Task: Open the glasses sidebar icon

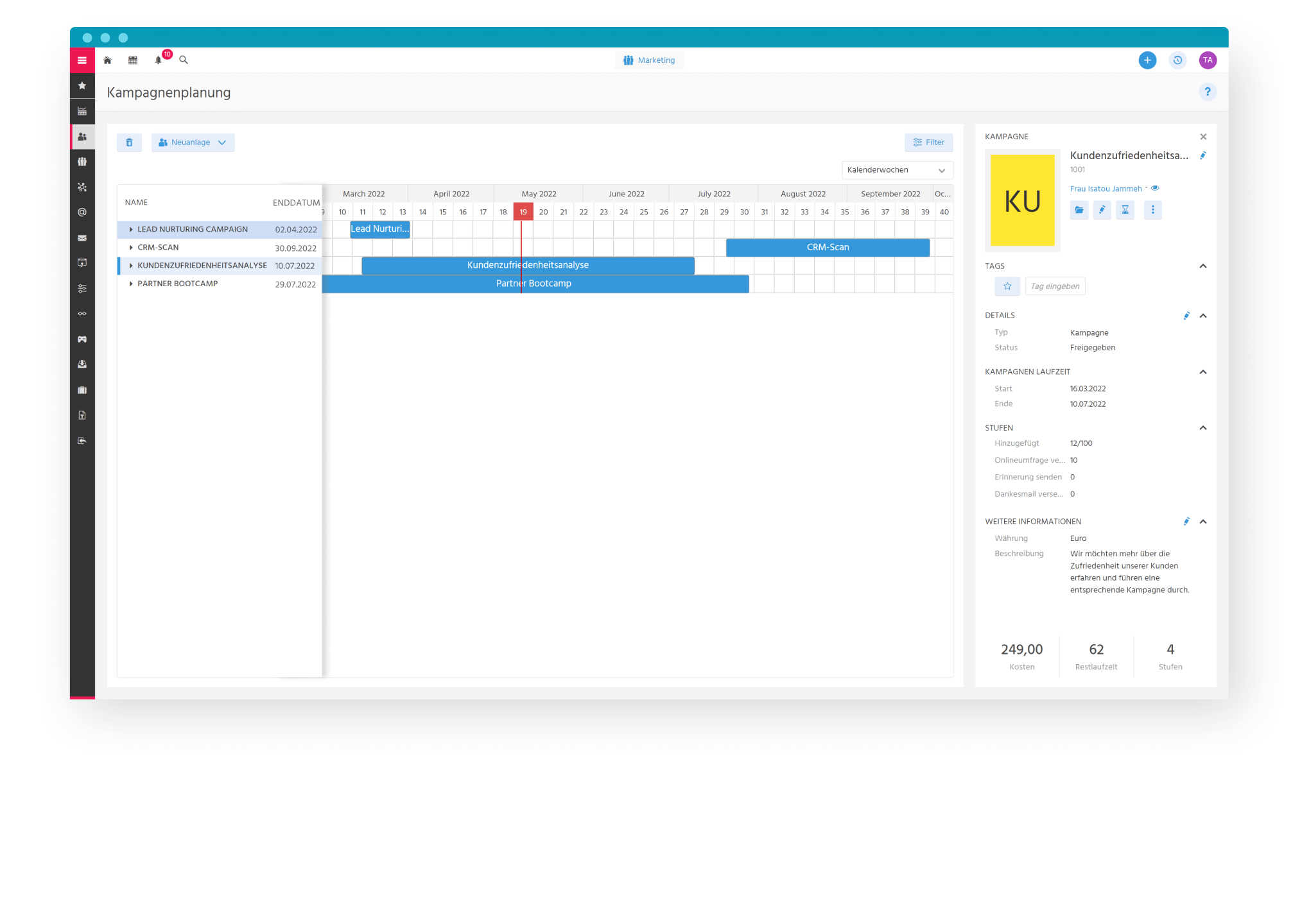Action: pos(82,314)
